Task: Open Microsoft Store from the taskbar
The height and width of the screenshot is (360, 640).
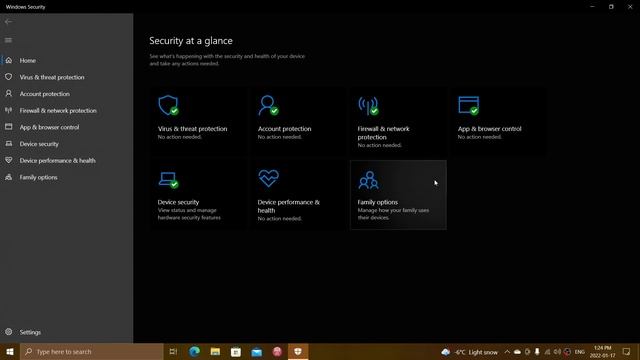Action: [x=236, y=351]
